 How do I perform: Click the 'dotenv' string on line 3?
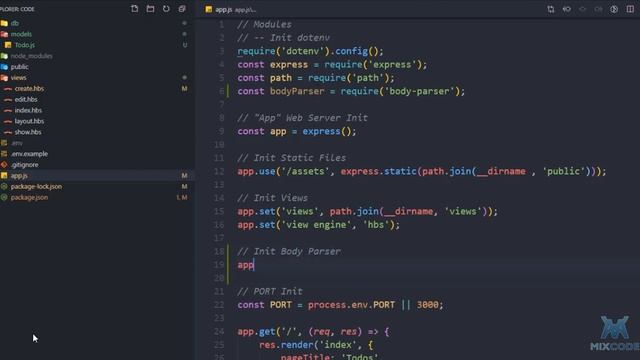[303, 51]
